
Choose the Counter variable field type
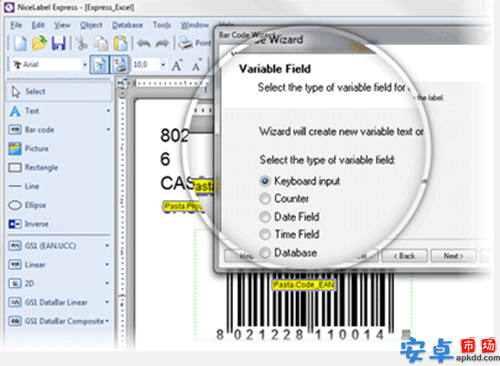265,199
